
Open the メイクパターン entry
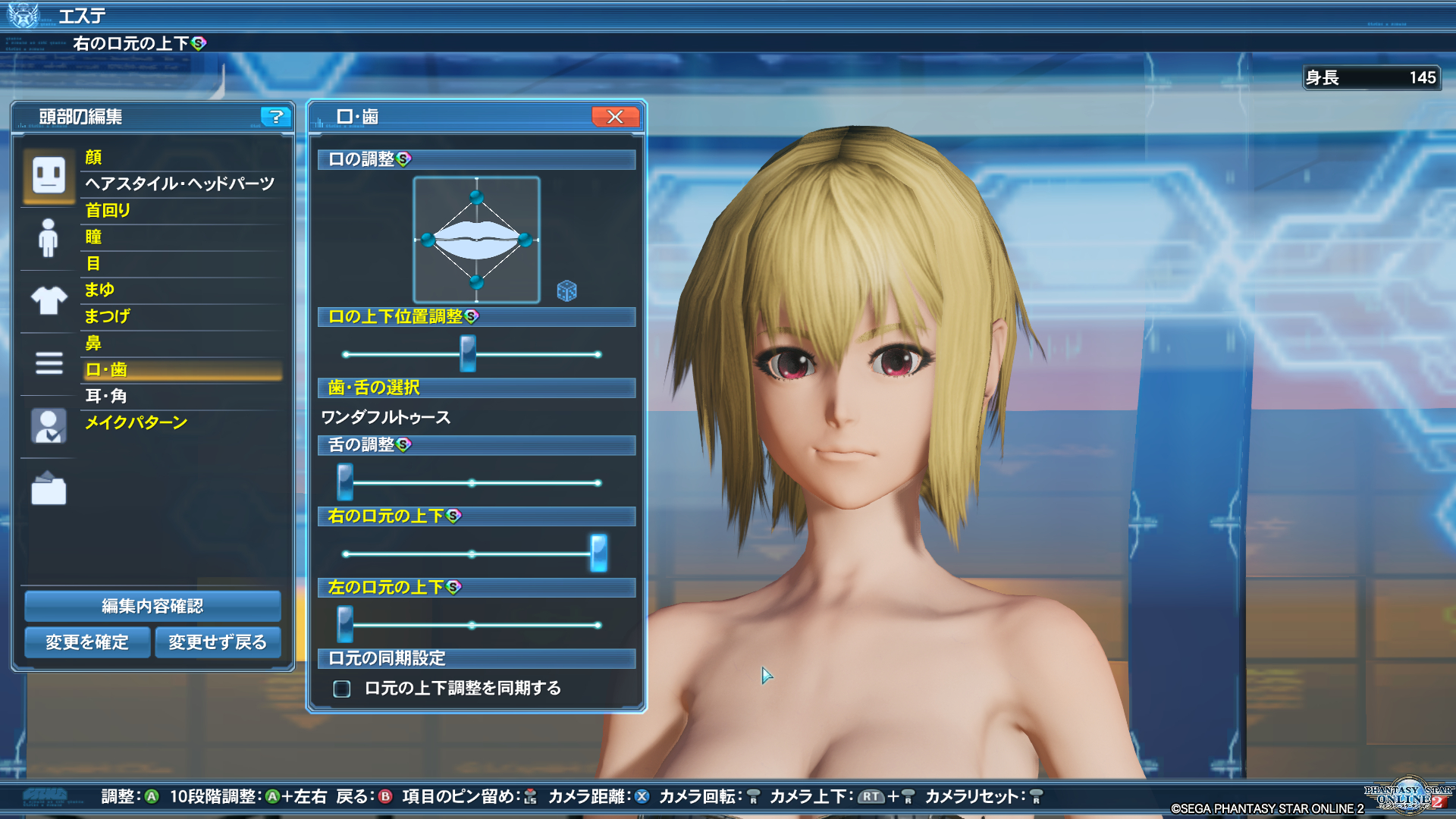[x=136, y=422]
